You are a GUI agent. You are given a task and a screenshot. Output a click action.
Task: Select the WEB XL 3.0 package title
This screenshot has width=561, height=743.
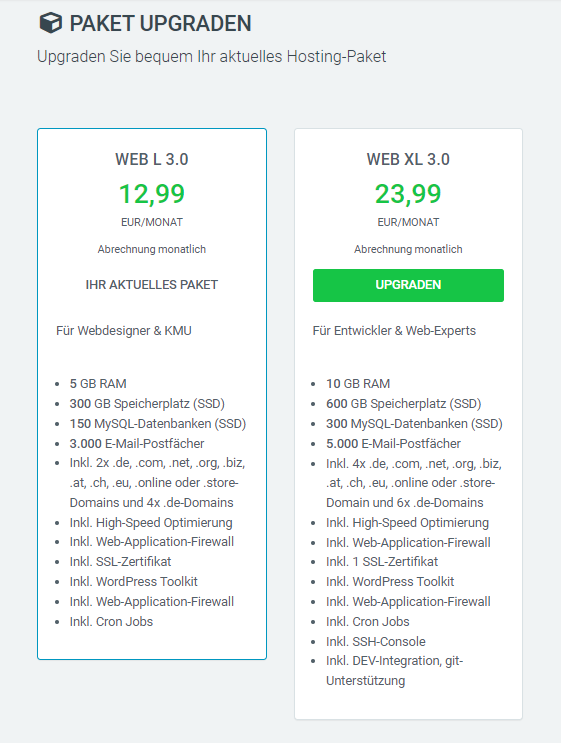point(408,159)
